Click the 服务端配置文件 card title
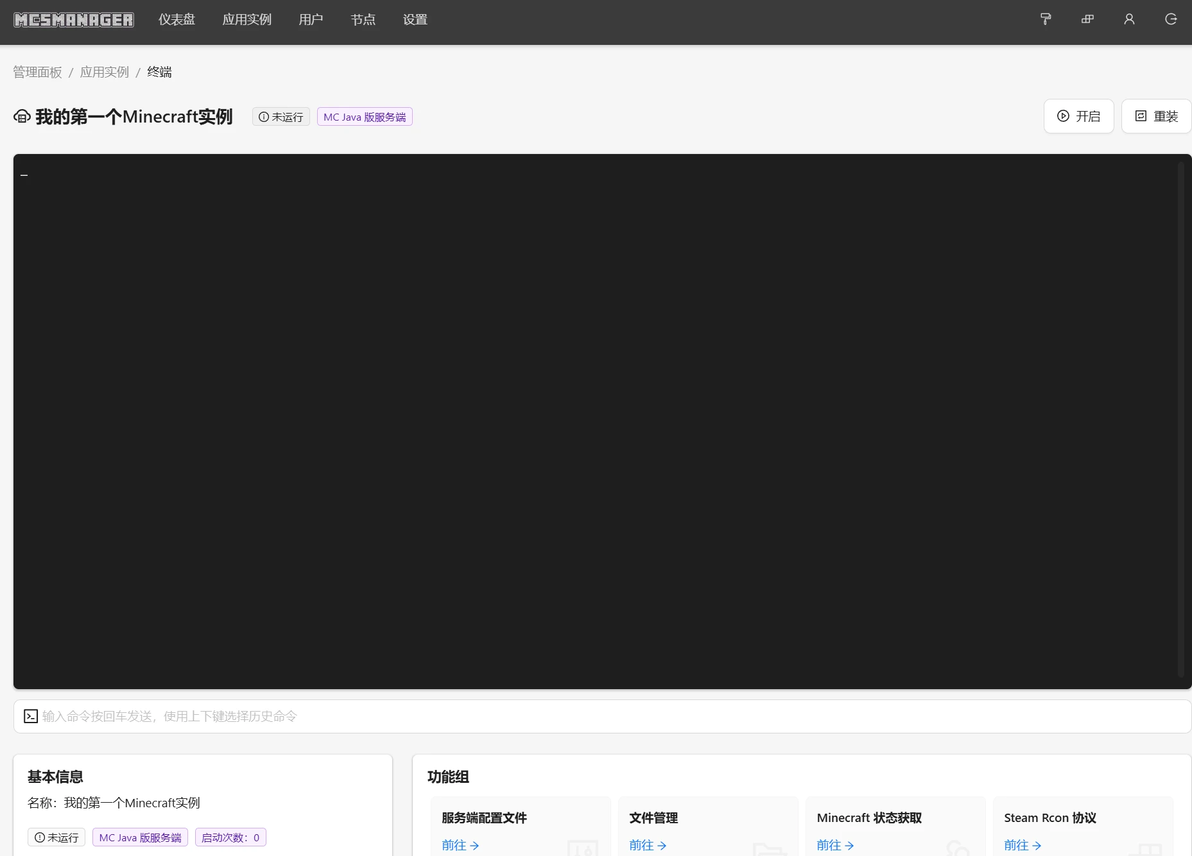 484,818
